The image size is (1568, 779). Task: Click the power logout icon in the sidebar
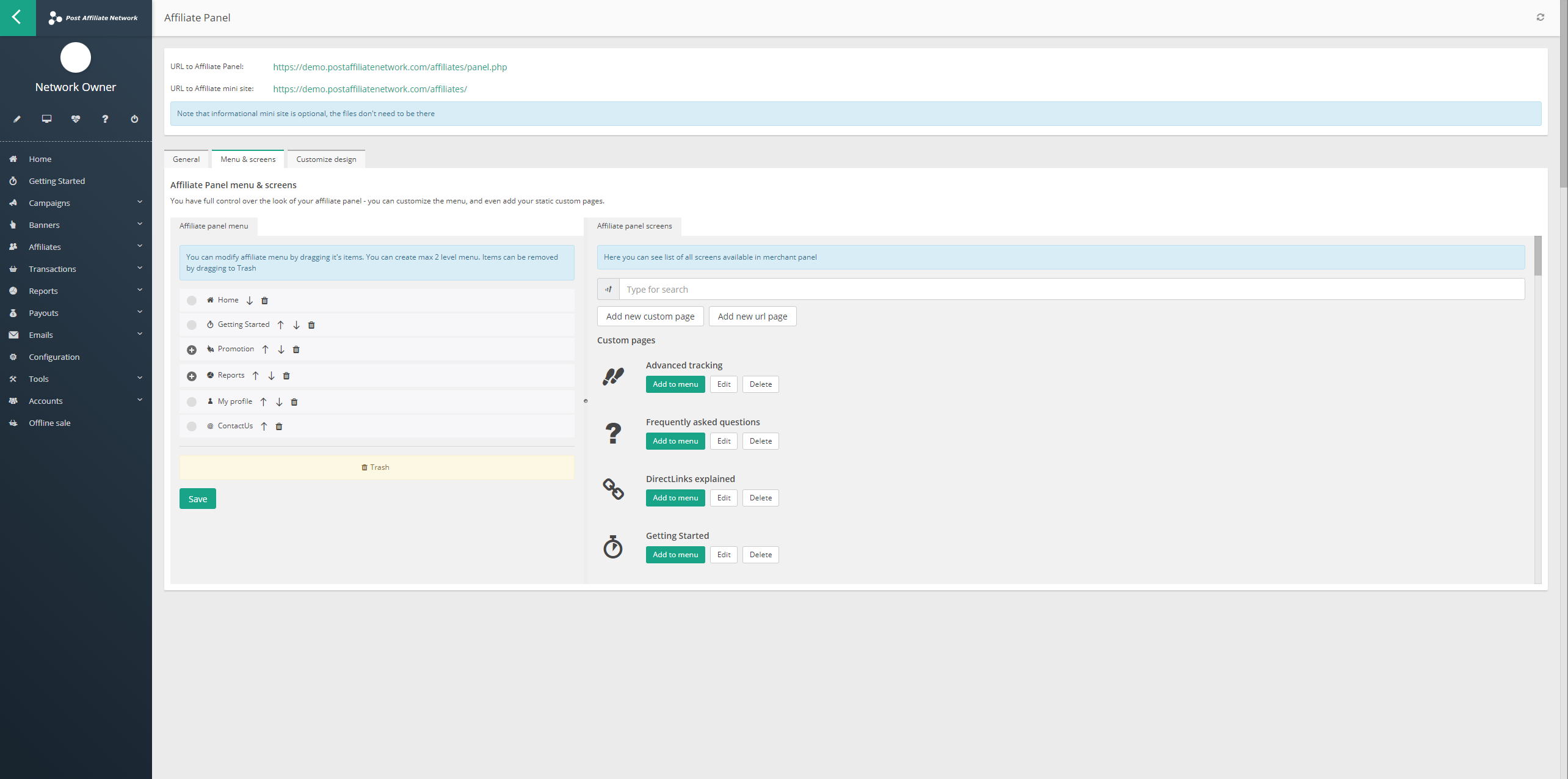click(134, 119)
